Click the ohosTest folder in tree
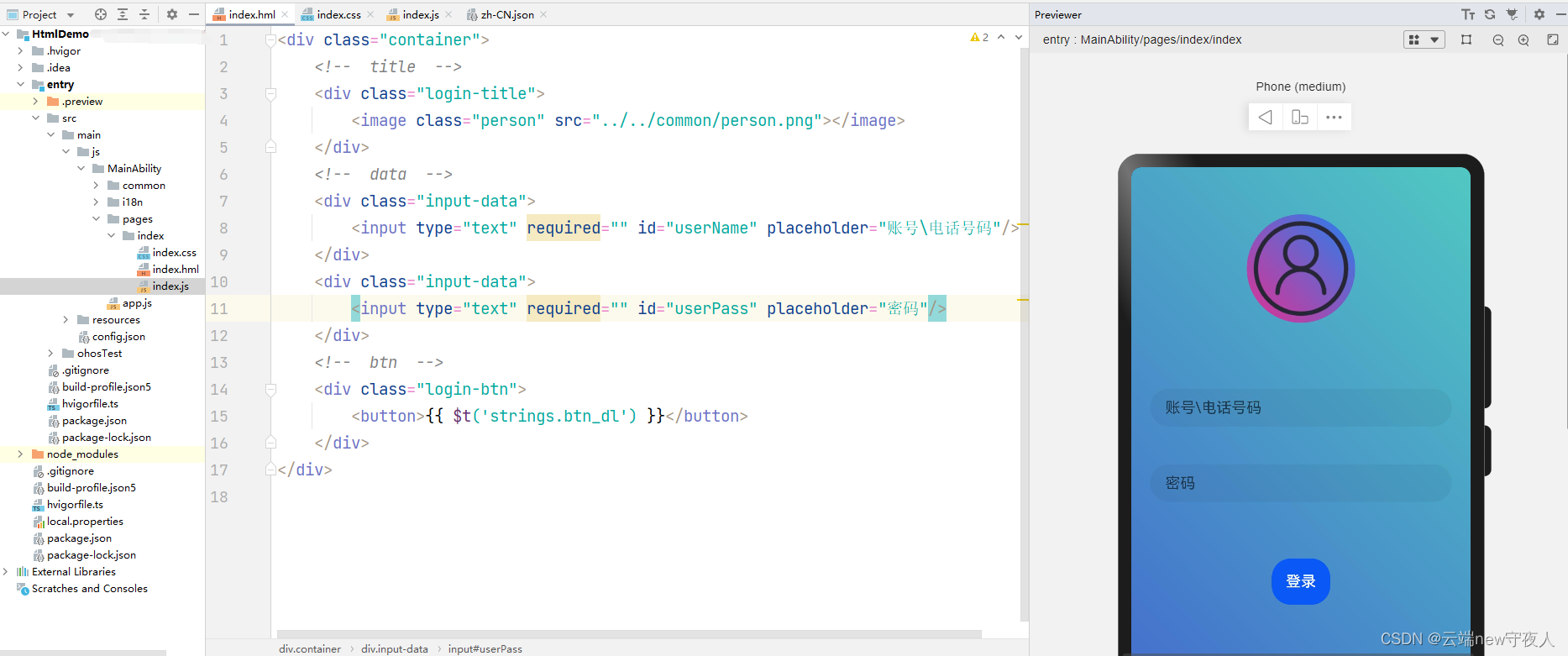1568x656 pixels. pos(92,353)
